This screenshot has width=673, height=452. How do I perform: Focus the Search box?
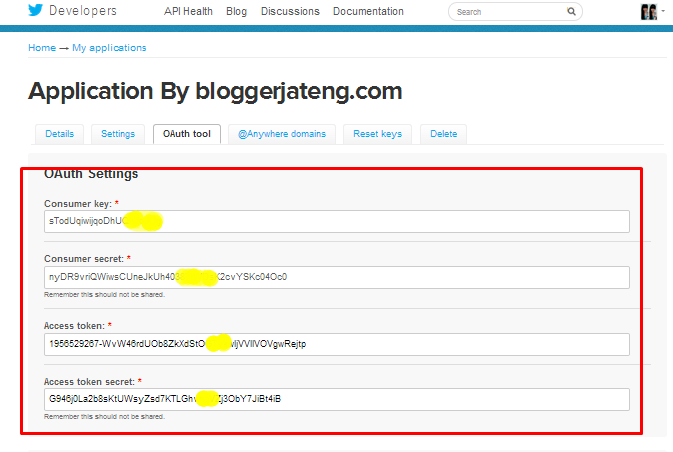click(x=515, y=12)
